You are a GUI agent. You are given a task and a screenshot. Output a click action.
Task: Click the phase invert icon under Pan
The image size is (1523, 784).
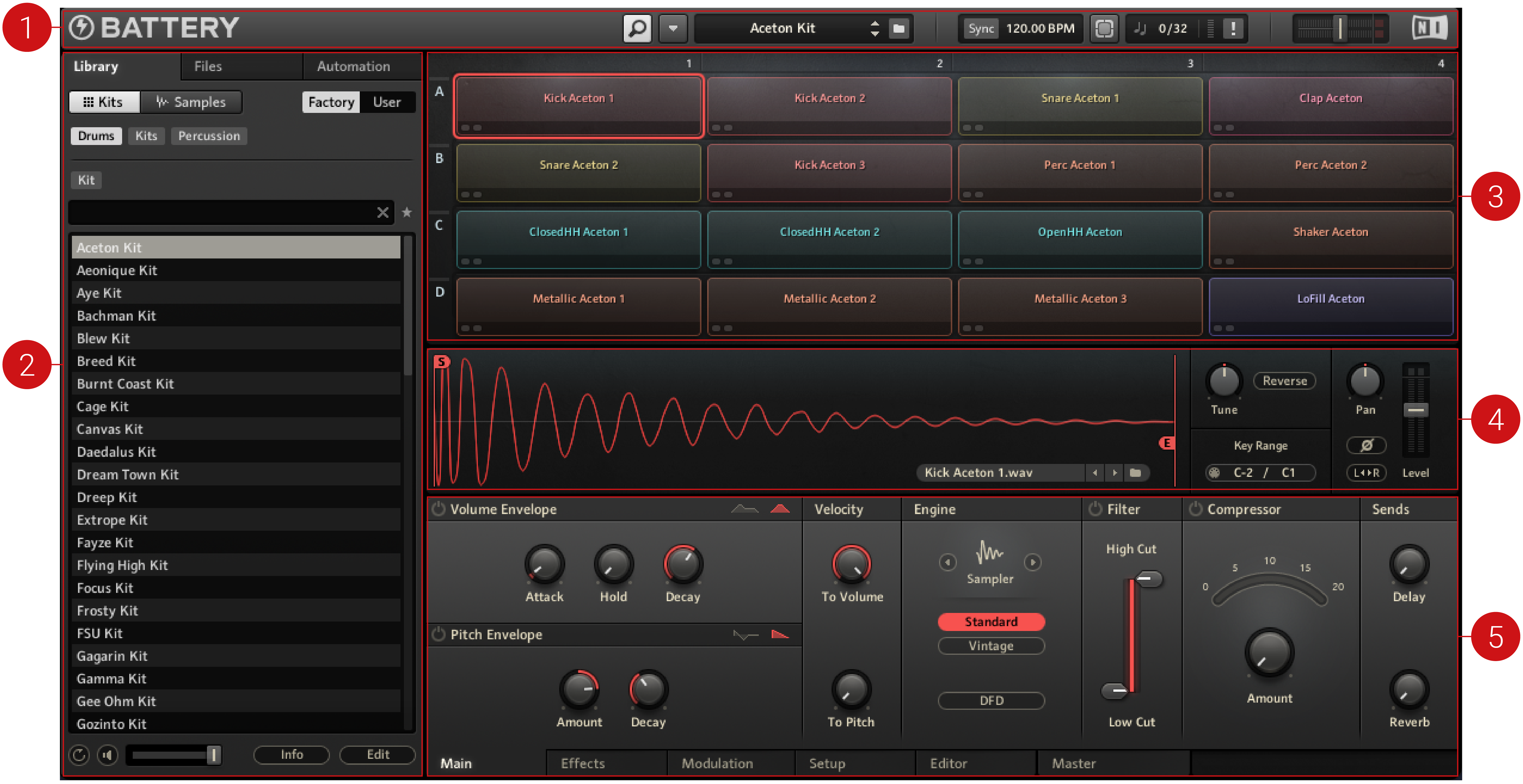click(x=1366, y=446)
